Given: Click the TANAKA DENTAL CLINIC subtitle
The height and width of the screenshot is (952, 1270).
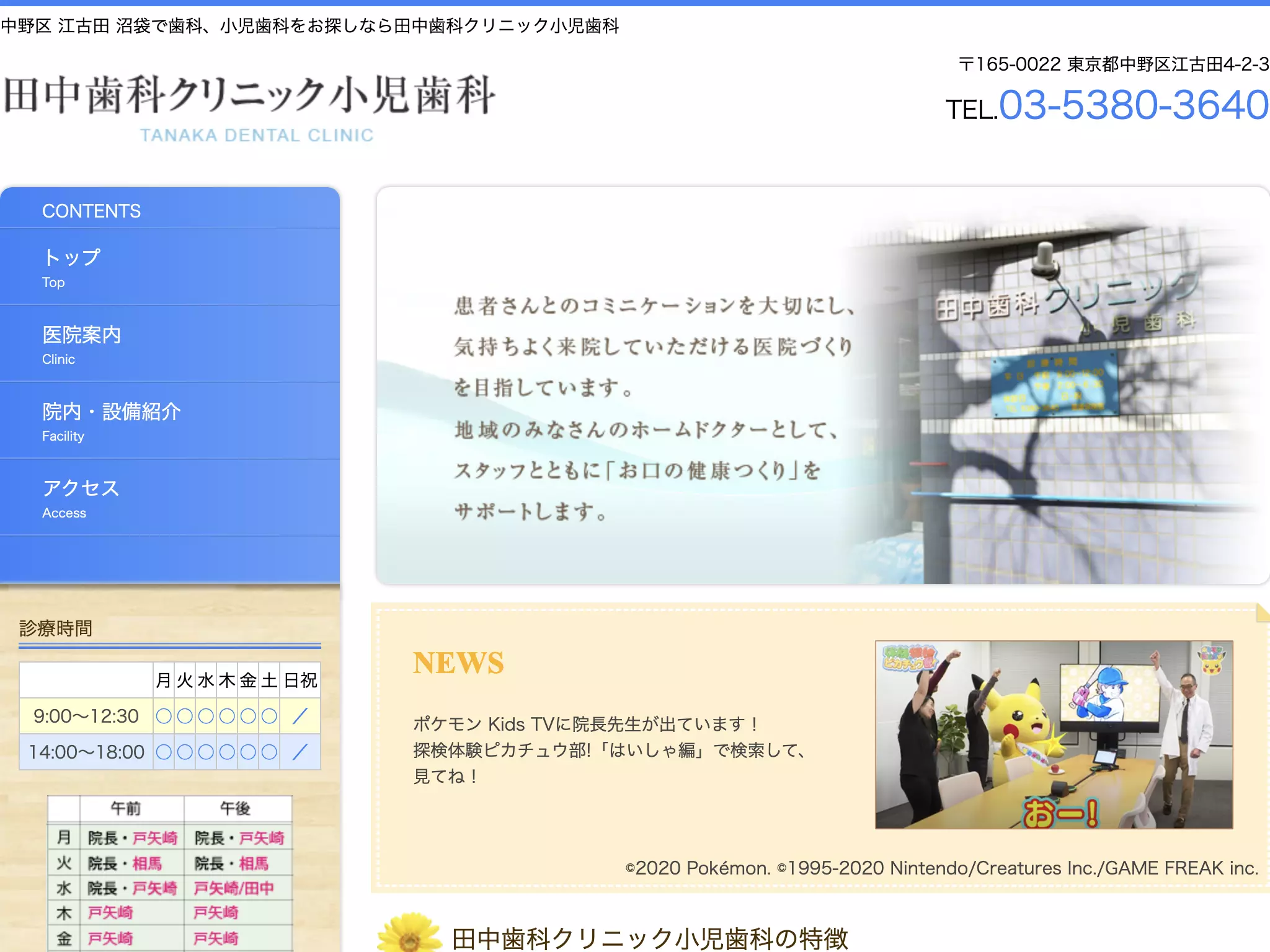Looking at the screenshot, I should 257,135.
